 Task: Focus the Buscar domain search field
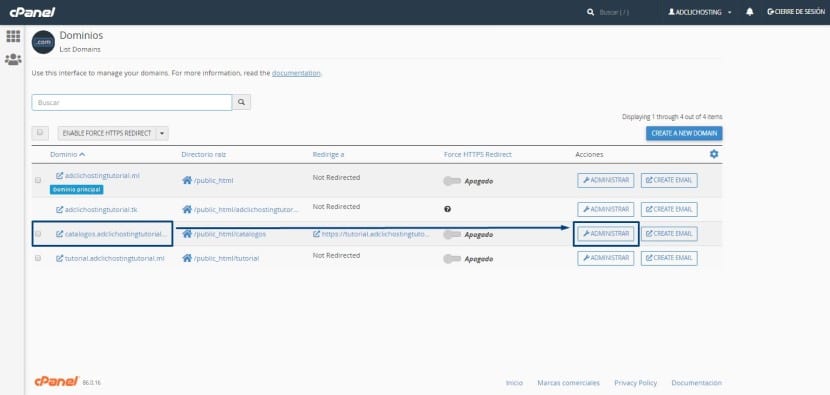point(132,102)
